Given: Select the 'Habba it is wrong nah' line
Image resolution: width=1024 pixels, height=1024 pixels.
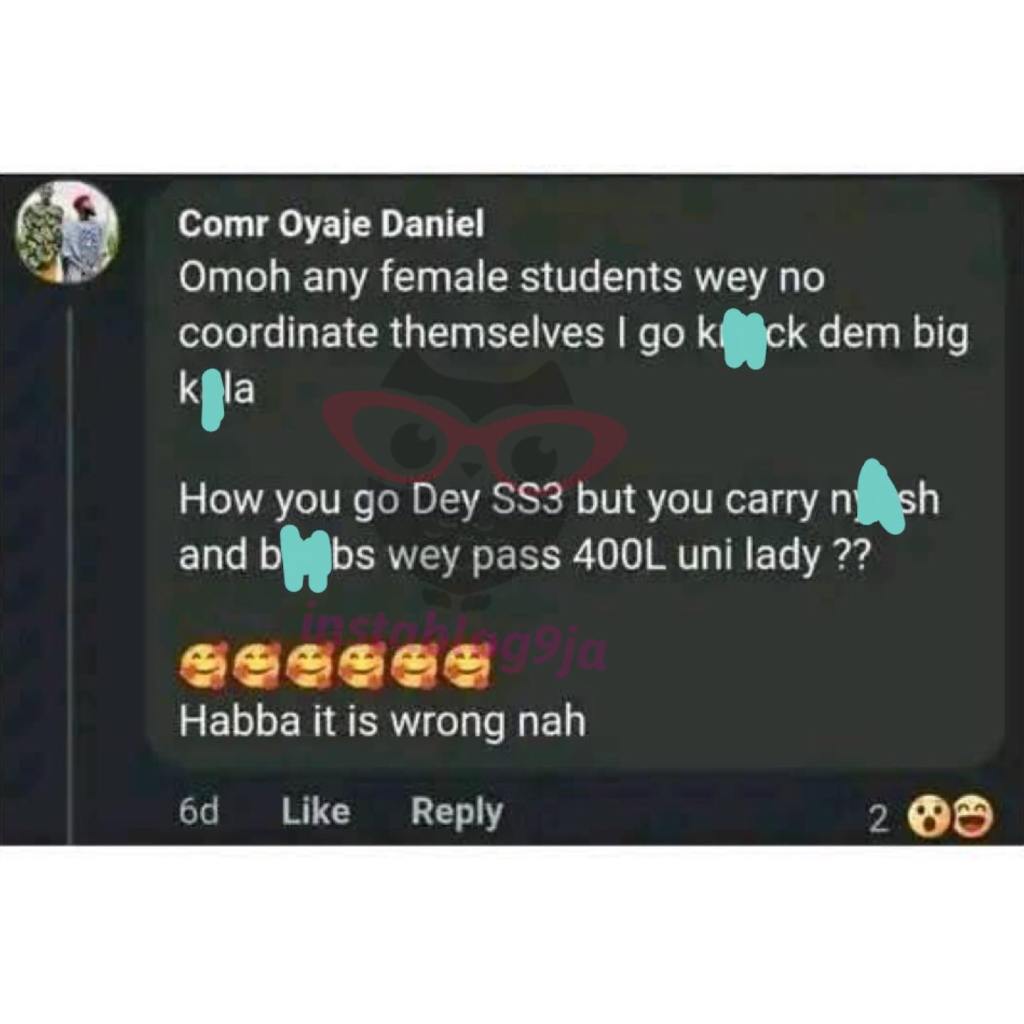Looking at the screenshot, I should pyautogui.click(x=383, y=722).
